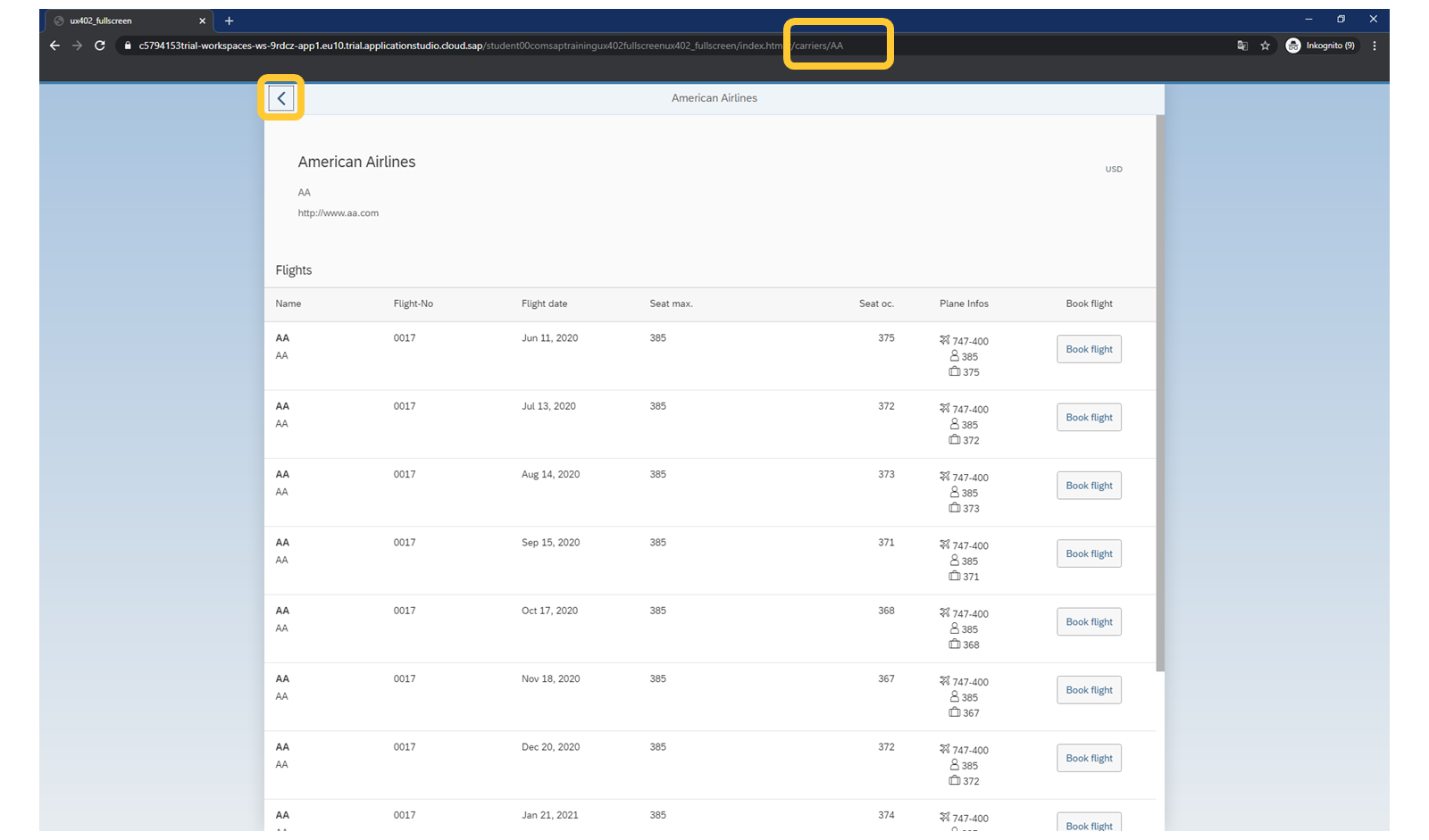
Task: Bookmark this page with the star icon
Action: (x=1265, y=46)
